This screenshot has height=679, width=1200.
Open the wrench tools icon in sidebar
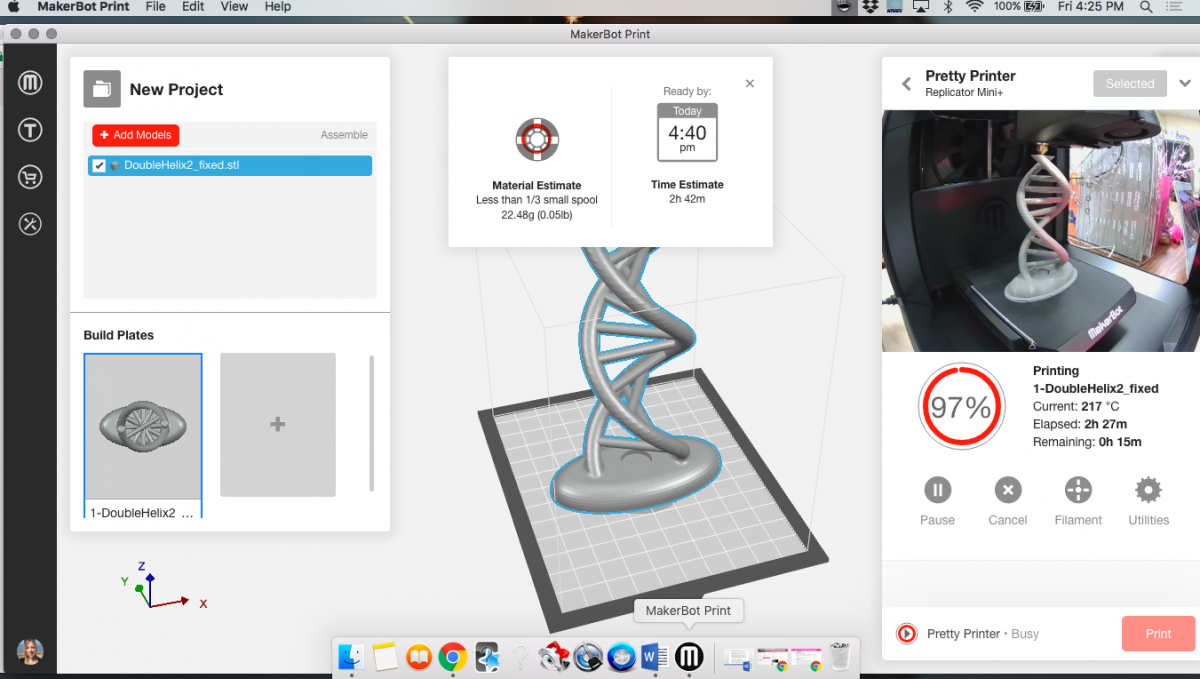click(30, 224)
